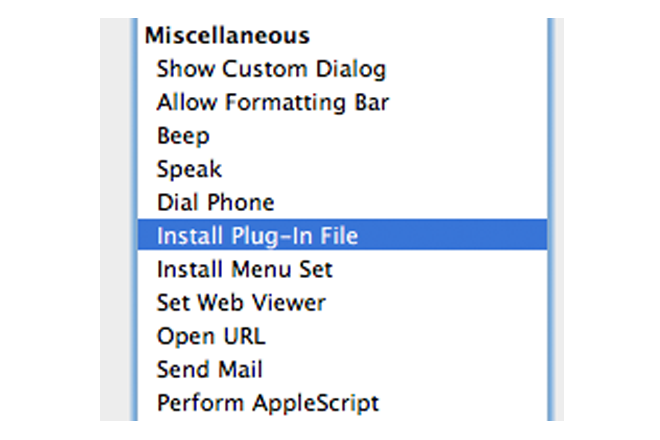Select the Set Web Viewer step
660x440 pixels.
241,302
